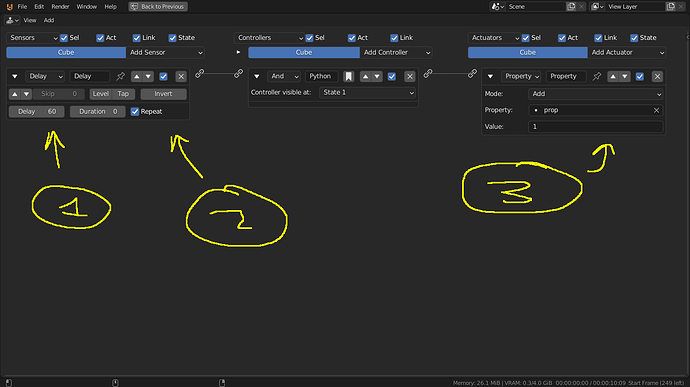Open Add Controller dropdown

click(396, 52)
